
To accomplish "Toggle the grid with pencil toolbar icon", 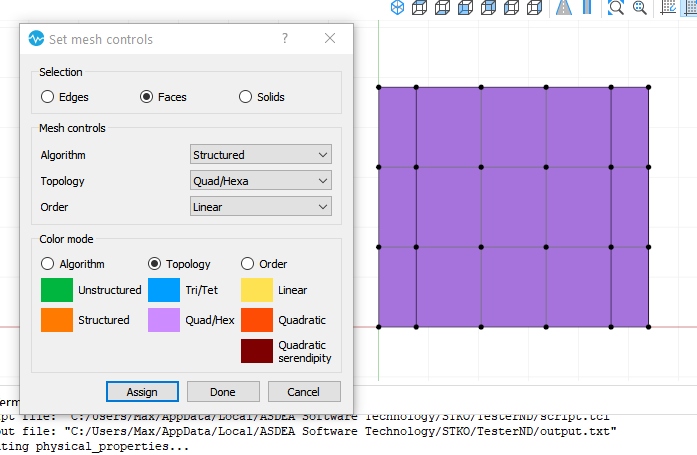I will [669, 8].
